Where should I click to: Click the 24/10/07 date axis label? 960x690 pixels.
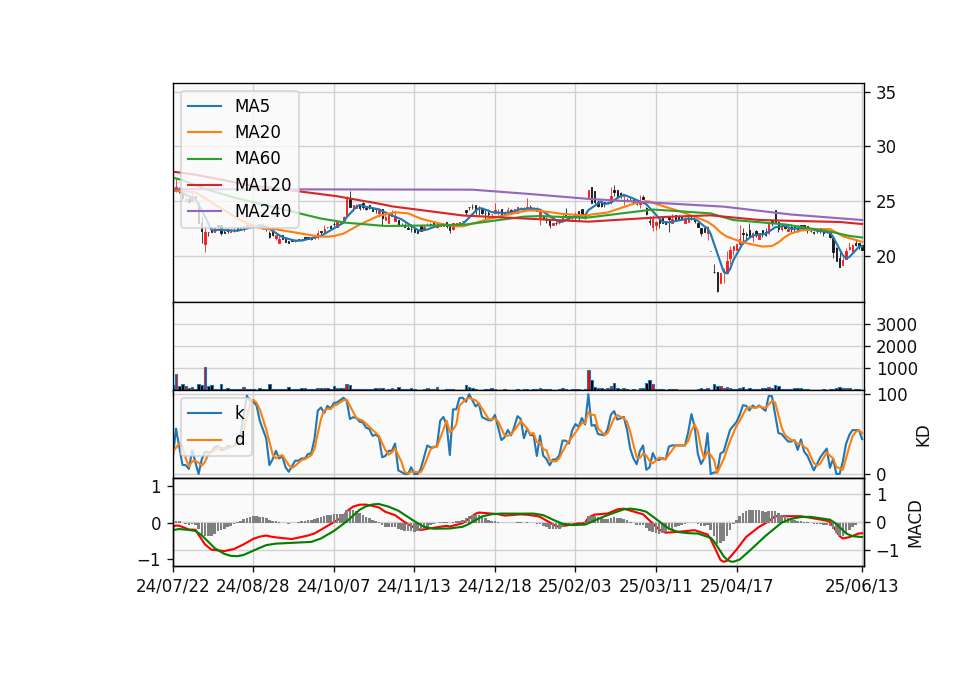(x=334, y=586)
